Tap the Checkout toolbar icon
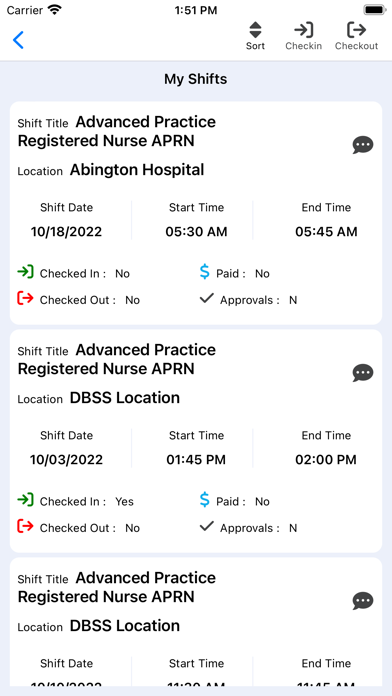Viewport: 392px width, 696px height. [x=356, y=36]
